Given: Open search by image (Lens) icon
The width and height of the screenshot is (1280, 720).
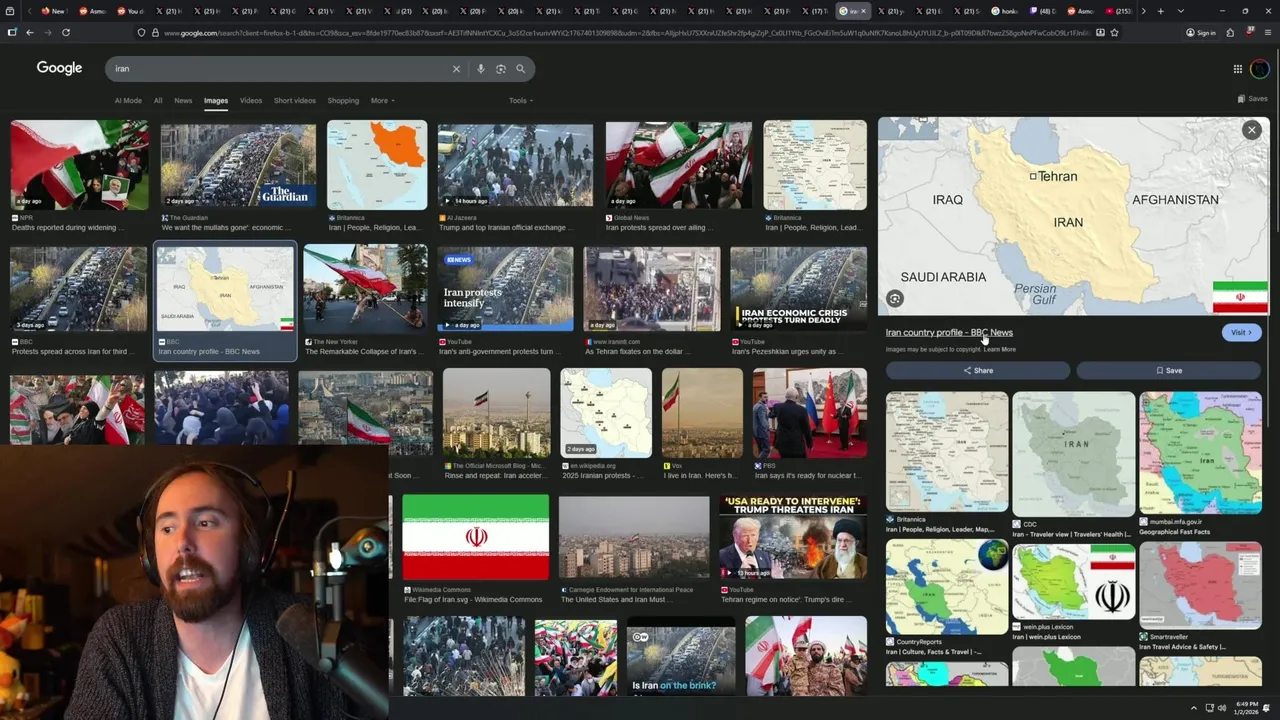Looking at the screenshot, I should pos(501,69).
